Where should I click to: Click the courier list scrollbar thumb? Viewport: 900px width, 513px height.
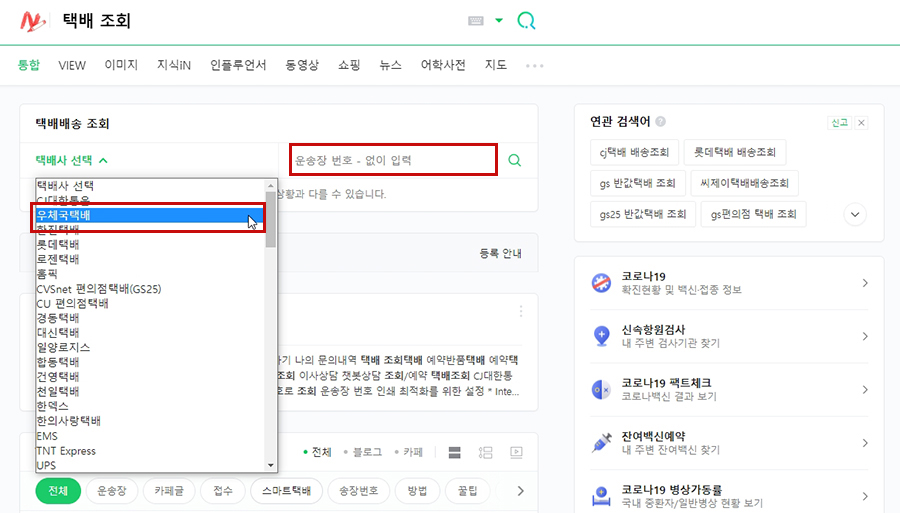click(x=270, y=220)
